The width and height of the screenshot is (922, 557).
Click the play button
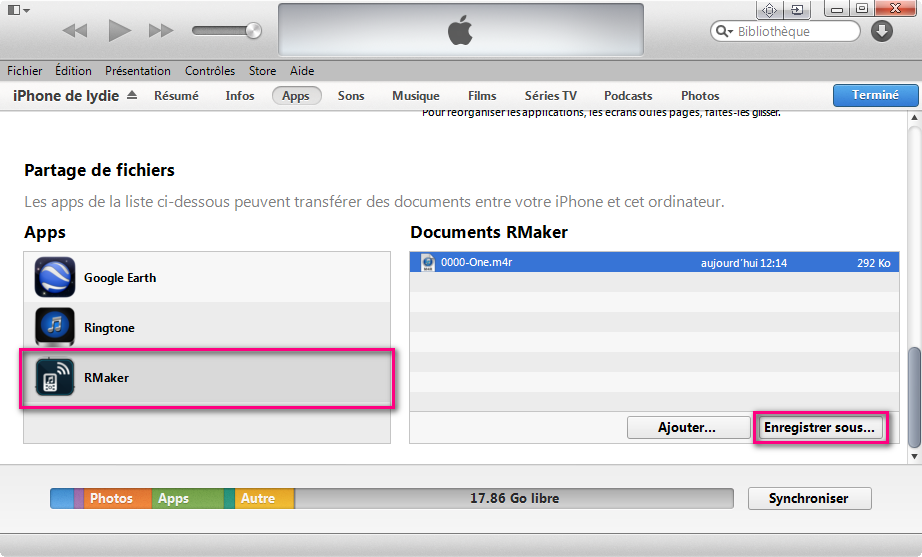[120, 31]
